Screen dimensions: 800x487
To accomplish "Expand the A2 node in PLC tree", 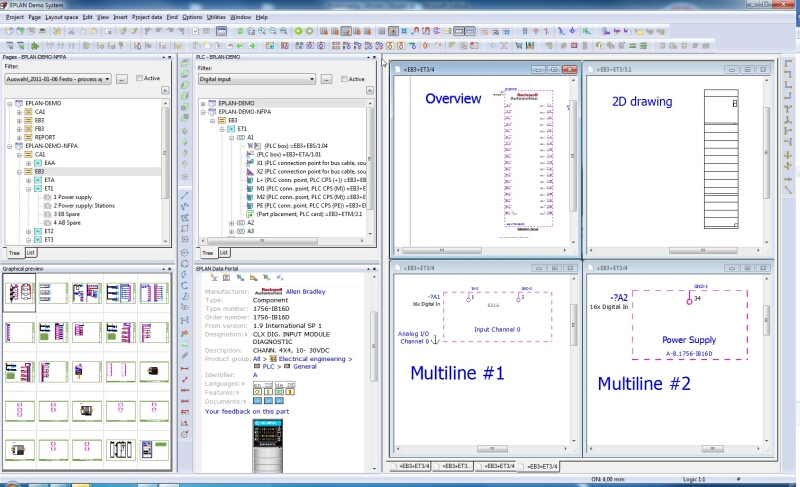I will [x=232, y=223].
